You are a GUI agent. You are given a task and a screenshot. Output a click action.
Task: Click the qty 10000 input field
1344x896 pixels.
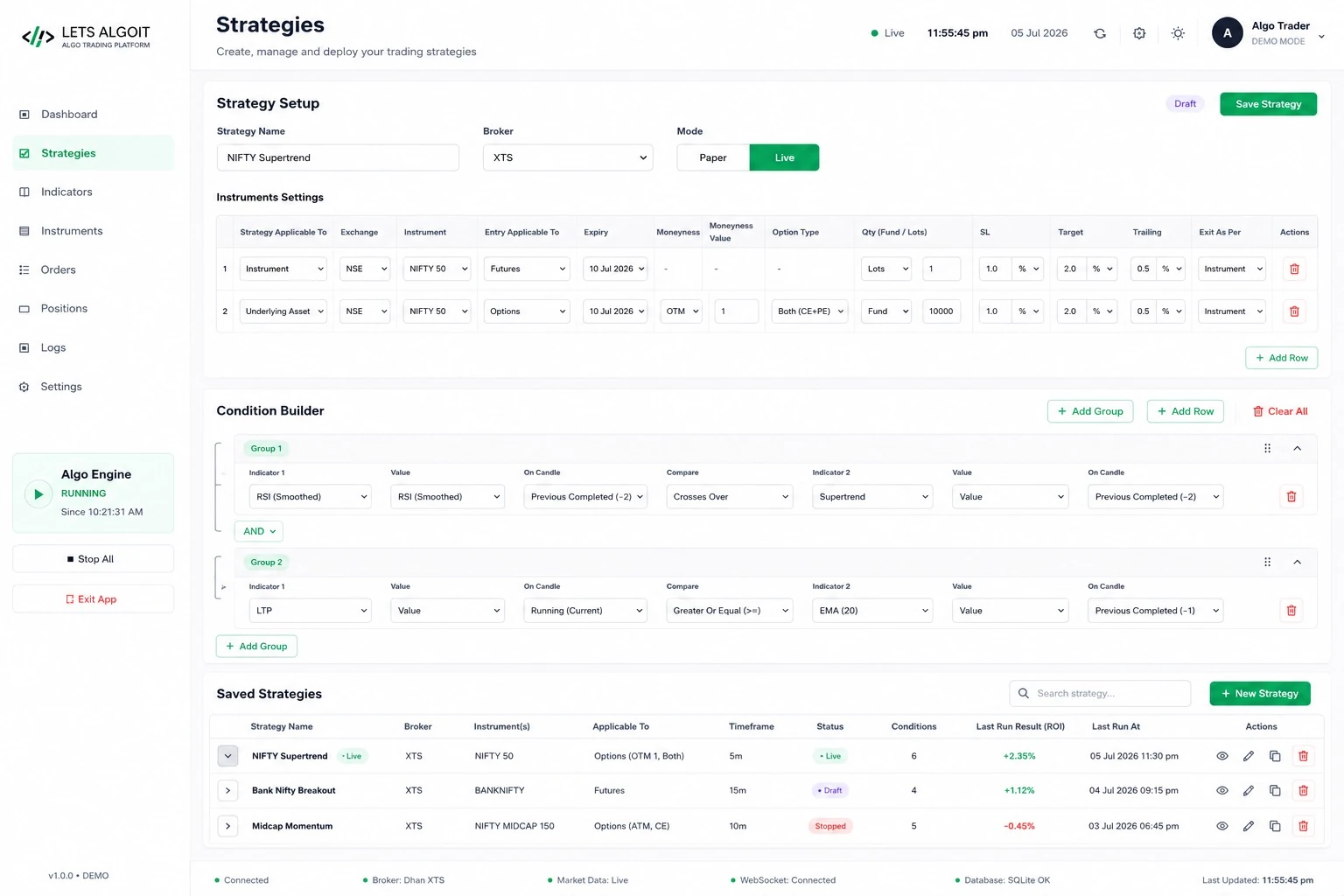(943, 311)
